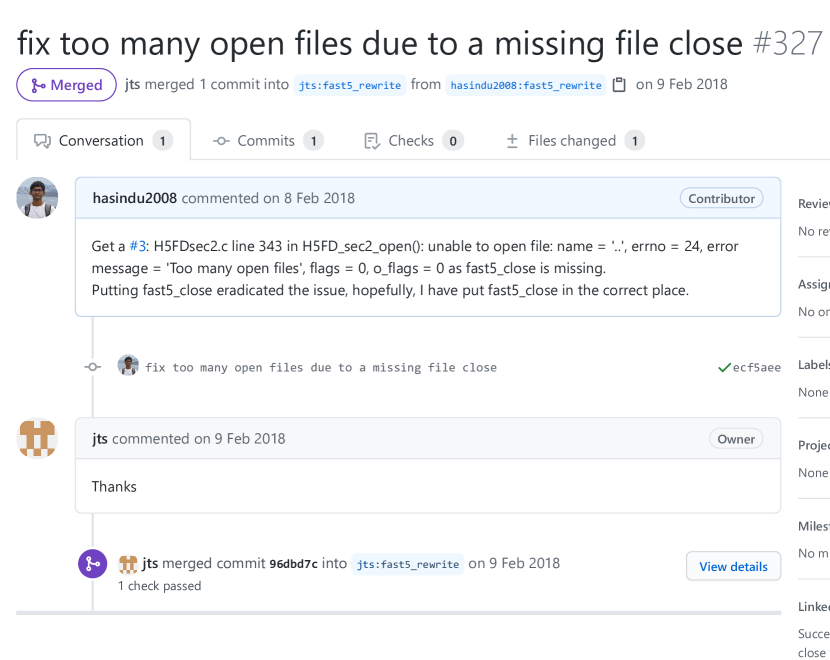Click the small jts avatar in merge event
830x660 pixels.
128,564
